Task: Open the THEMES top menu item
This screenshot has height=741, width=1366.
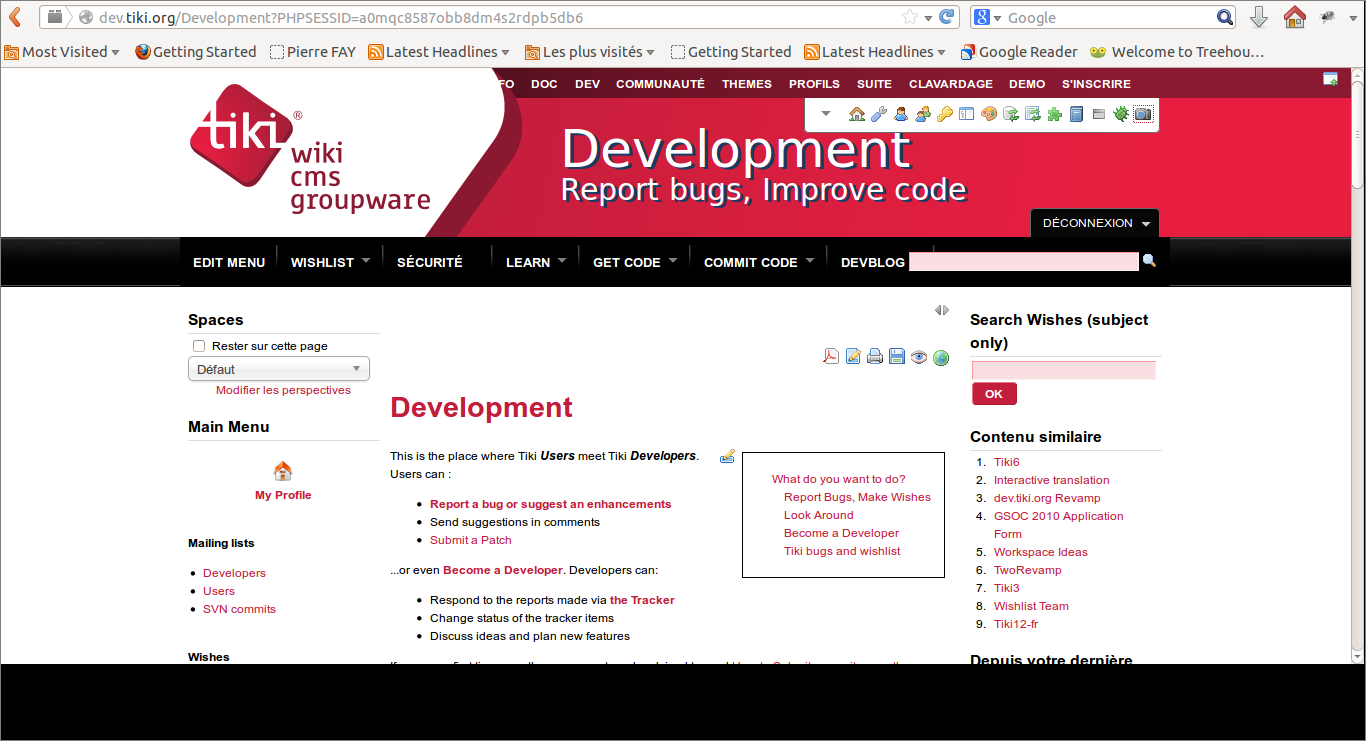Action: pyautogui.click(x=747, y=84)
